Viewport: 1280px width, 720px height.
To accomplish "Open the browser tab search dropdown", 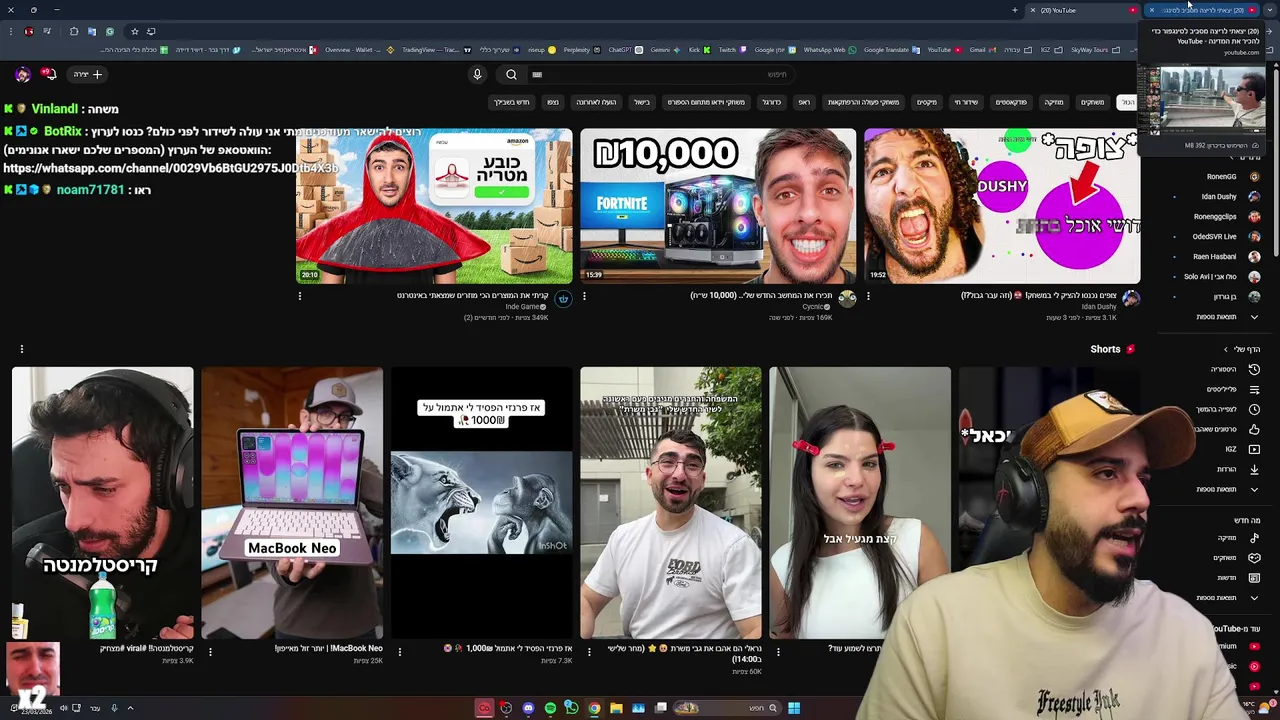I will click(x=1269, y=10).
